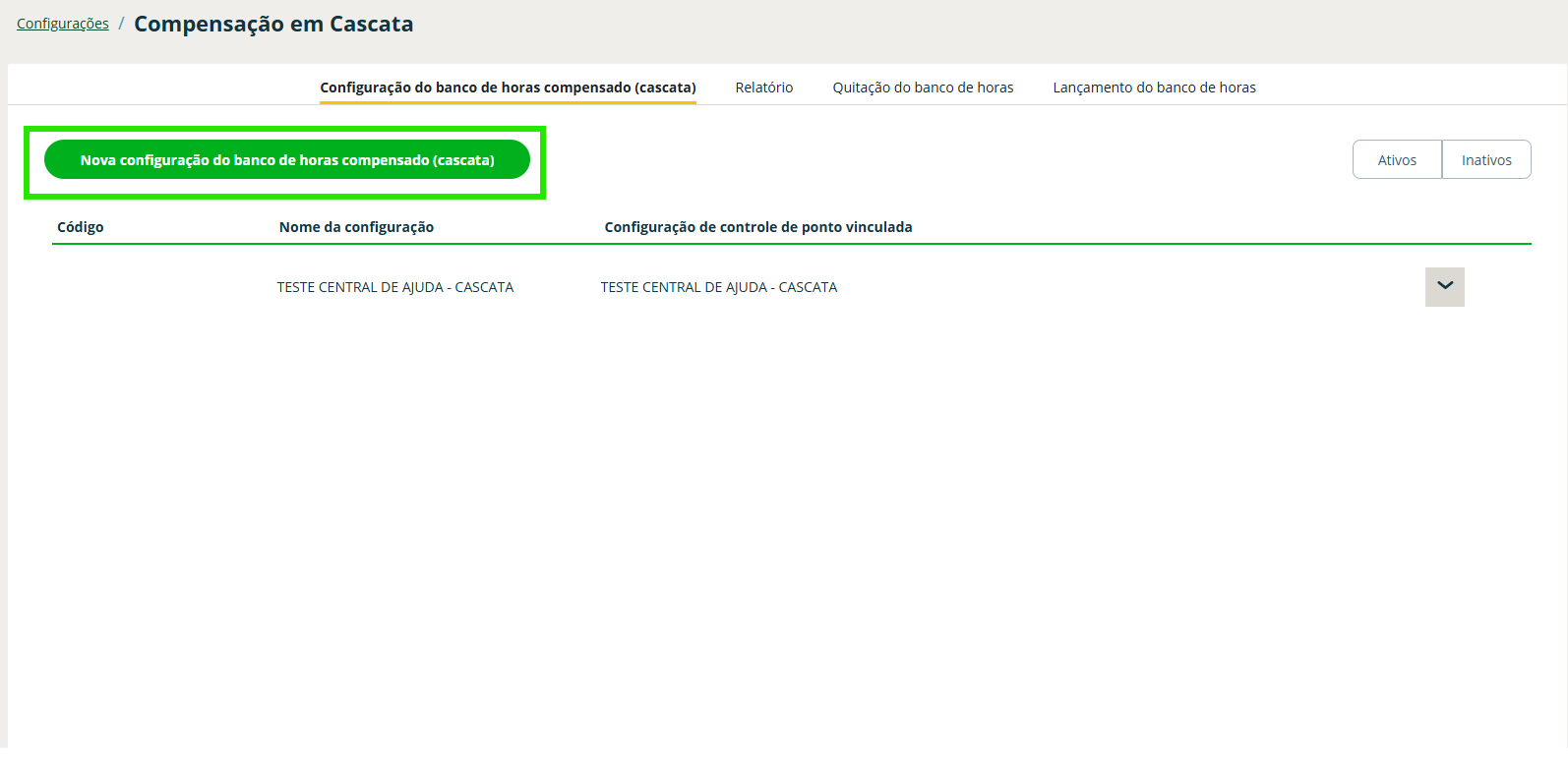Click the empty Código cell of the first row

pos(148,287)
